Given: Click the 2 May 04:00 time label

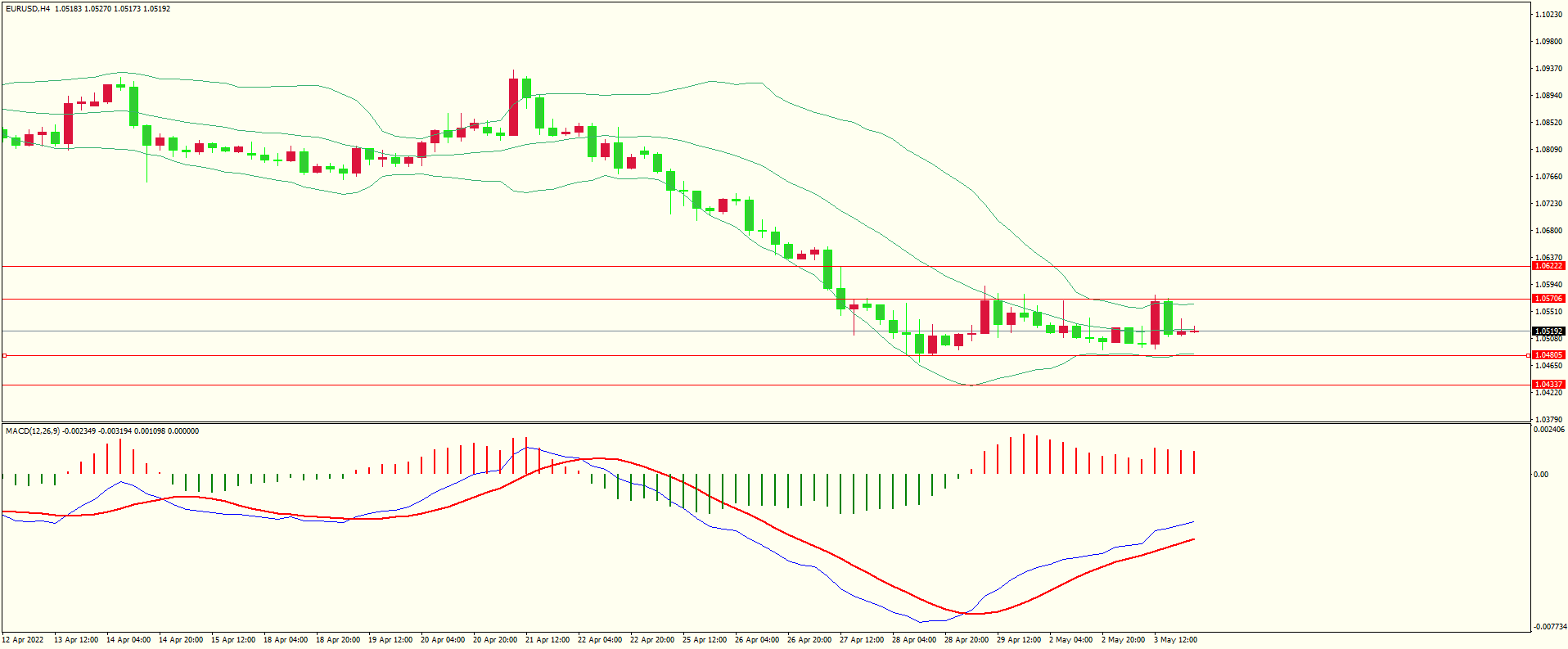Looking at the screenshot, I should [1071, 640].
